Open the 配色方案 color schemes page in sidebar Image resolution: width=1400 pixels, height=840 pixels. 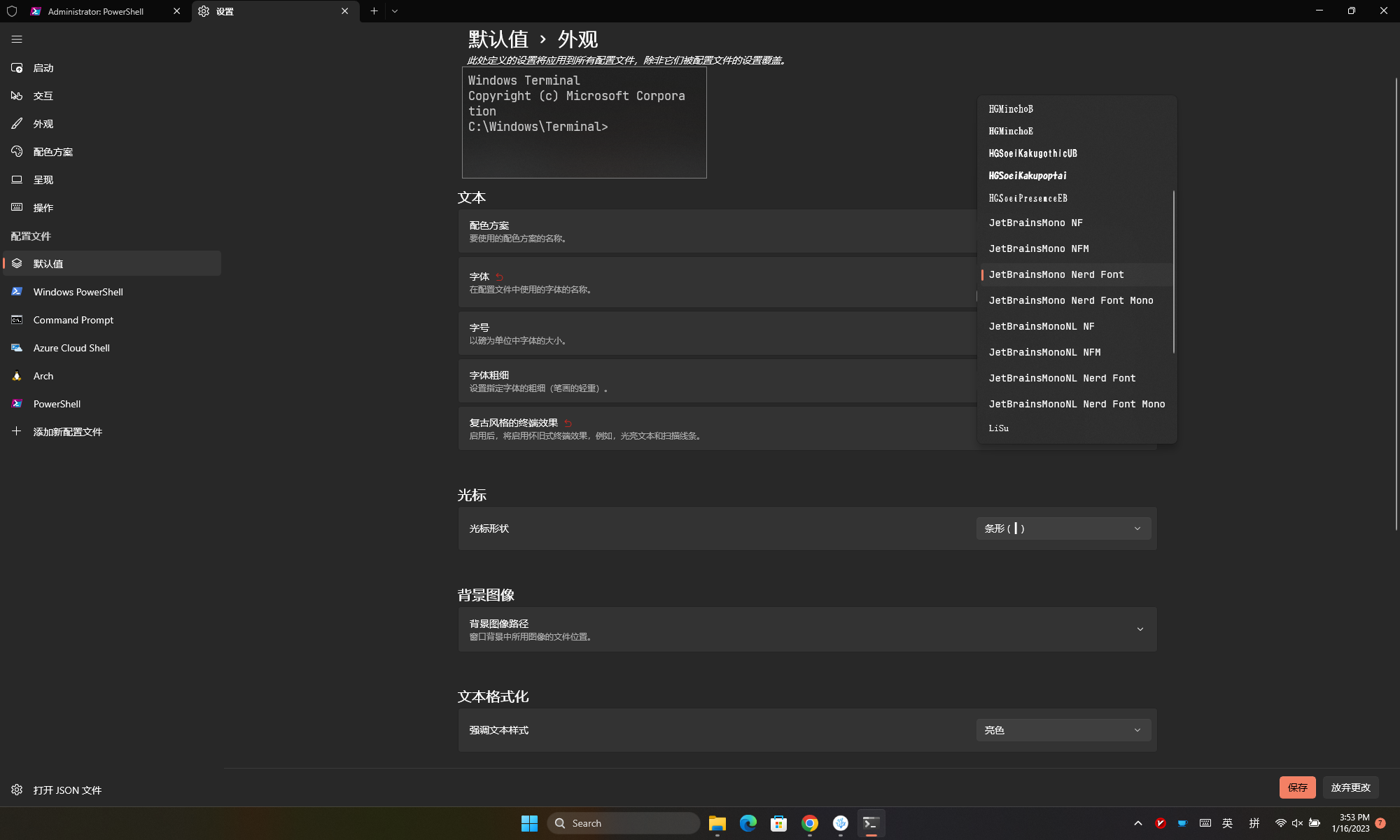(112, 152)
